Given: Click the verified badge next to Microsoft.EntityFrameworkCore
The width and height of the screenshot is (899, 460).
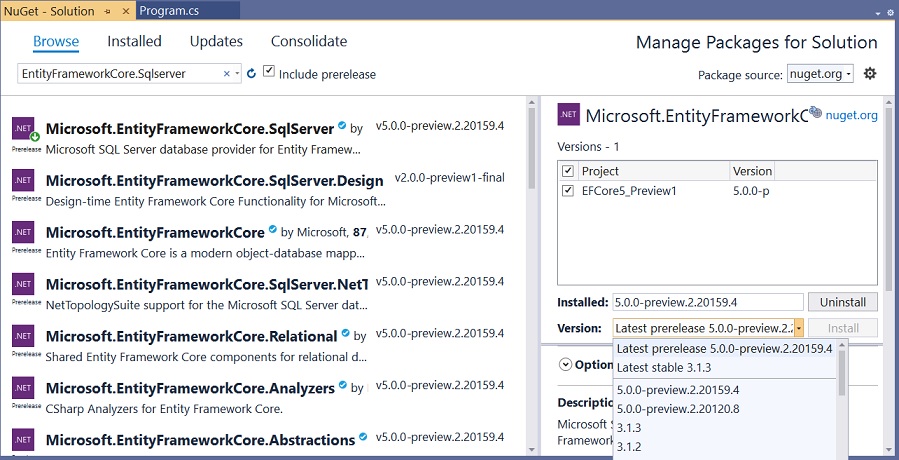Looking at the screenshot, I should [273, 229].
